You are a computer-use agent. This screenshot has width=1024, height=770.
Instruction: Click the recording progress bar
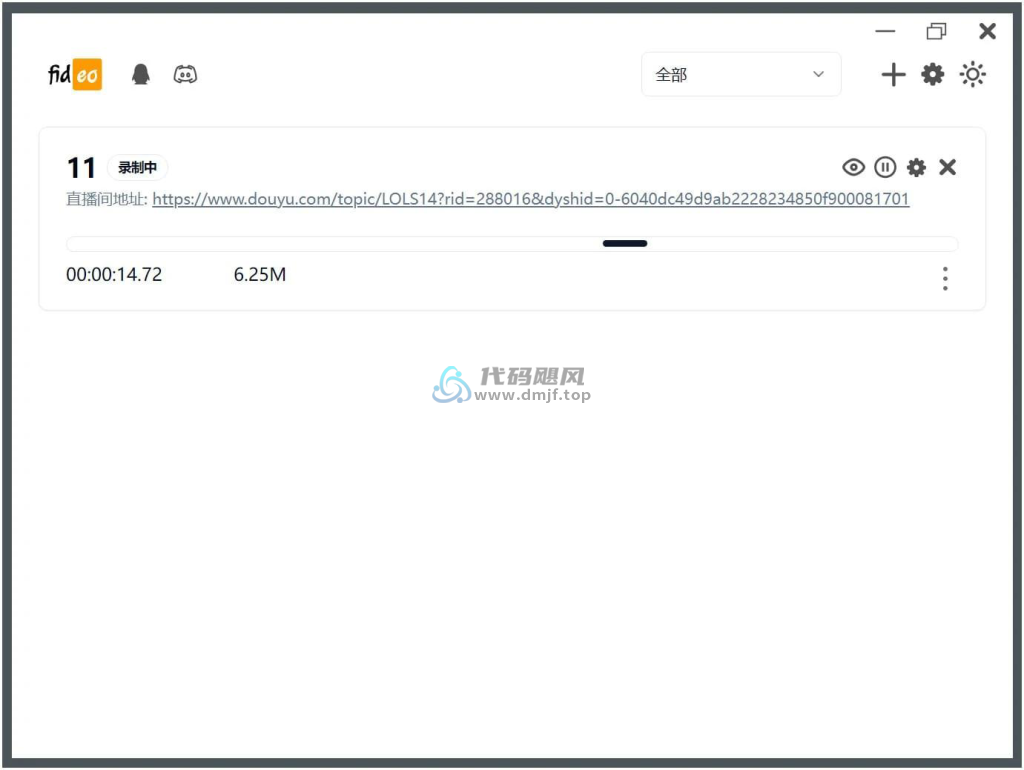[512, 244]
